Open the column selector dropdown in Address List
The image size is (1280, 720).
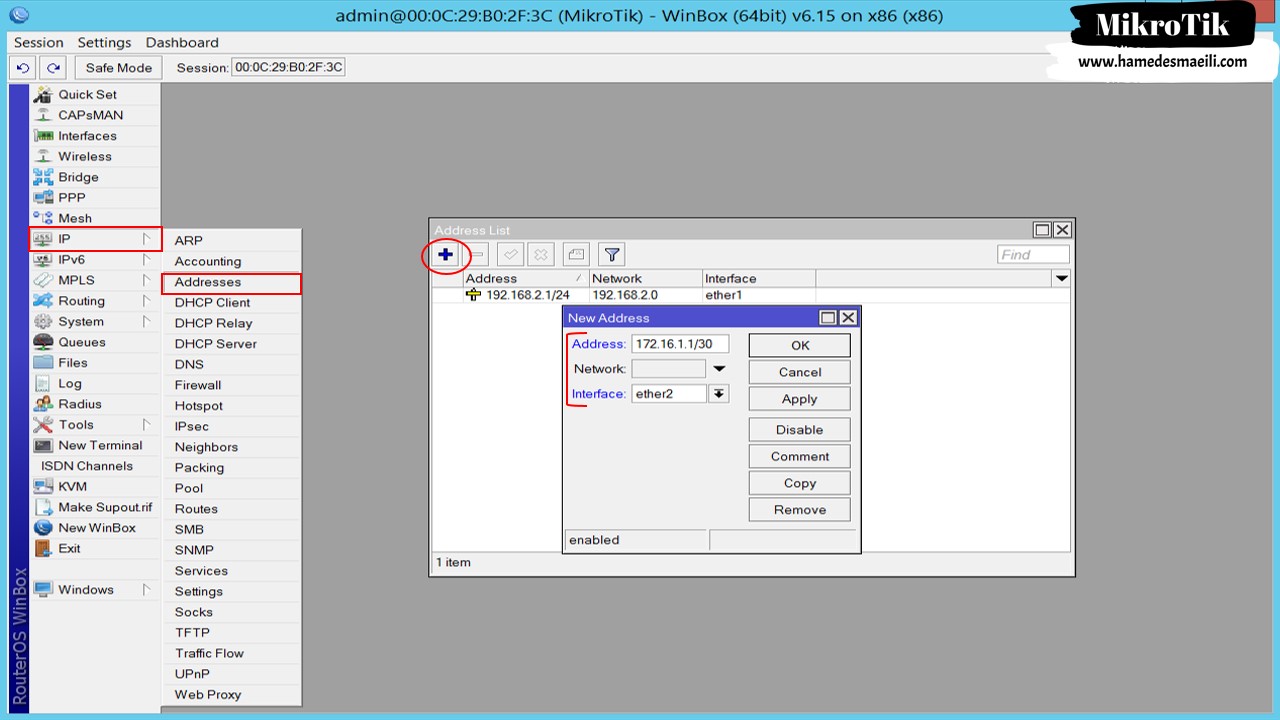[1062, 278]
